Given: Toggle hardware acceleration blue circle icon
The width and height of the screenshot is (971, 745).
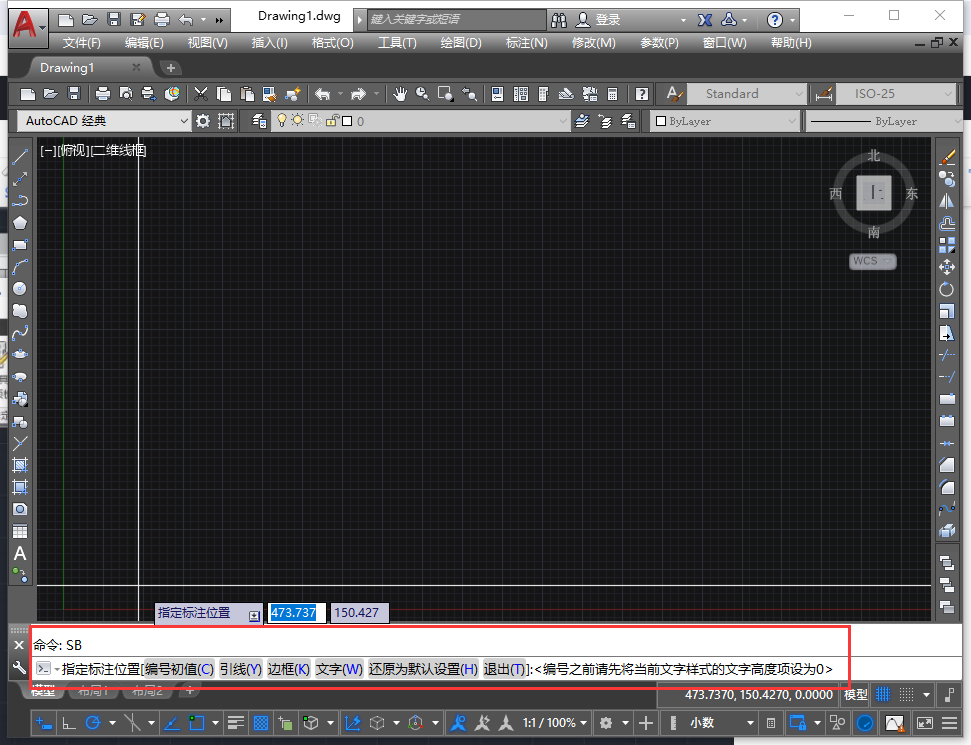Looking at the screenshot, I should 864,723.
